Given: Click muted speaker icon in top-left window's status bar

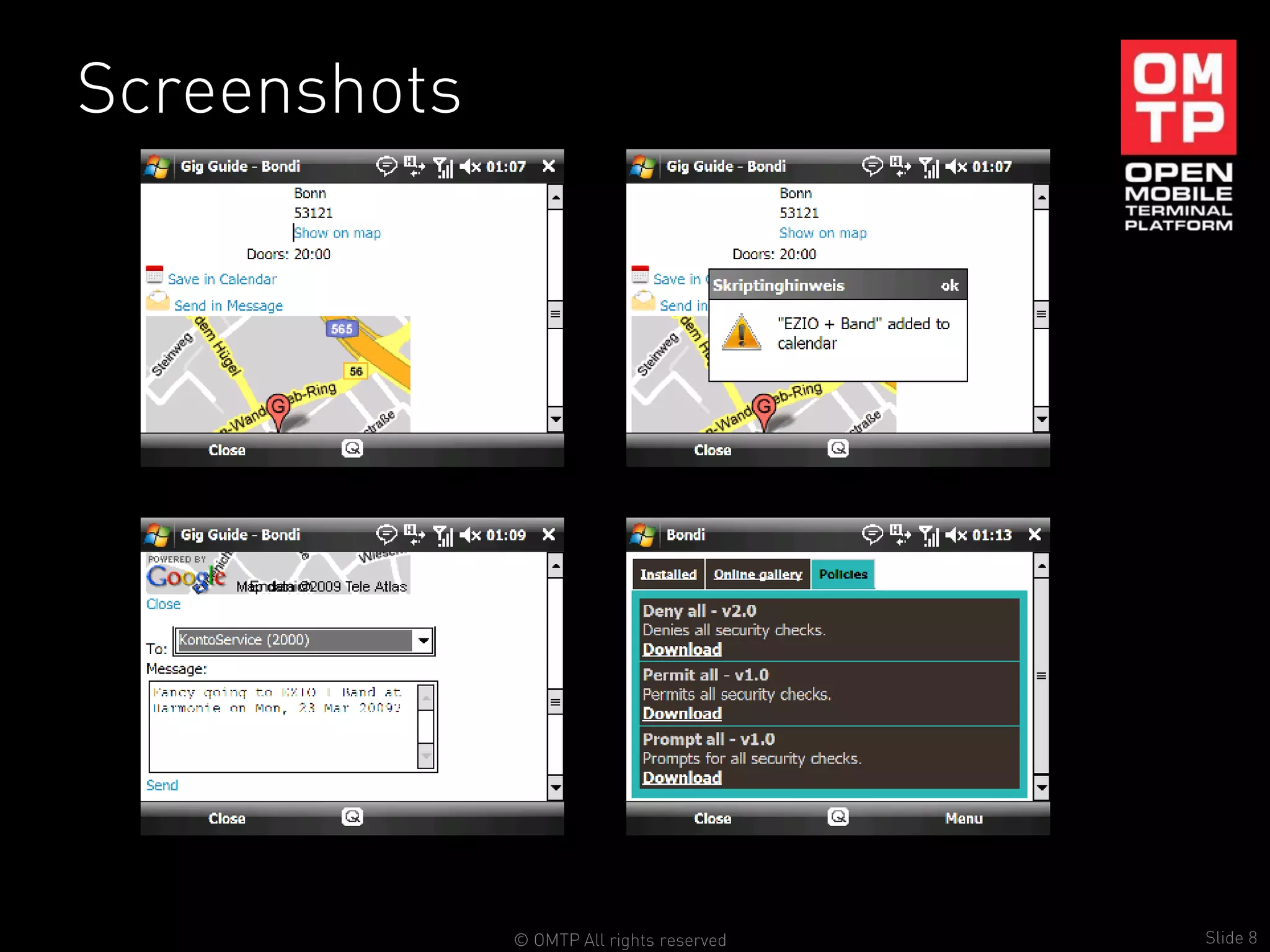Looking at the screenshot, I should [470, 166].
